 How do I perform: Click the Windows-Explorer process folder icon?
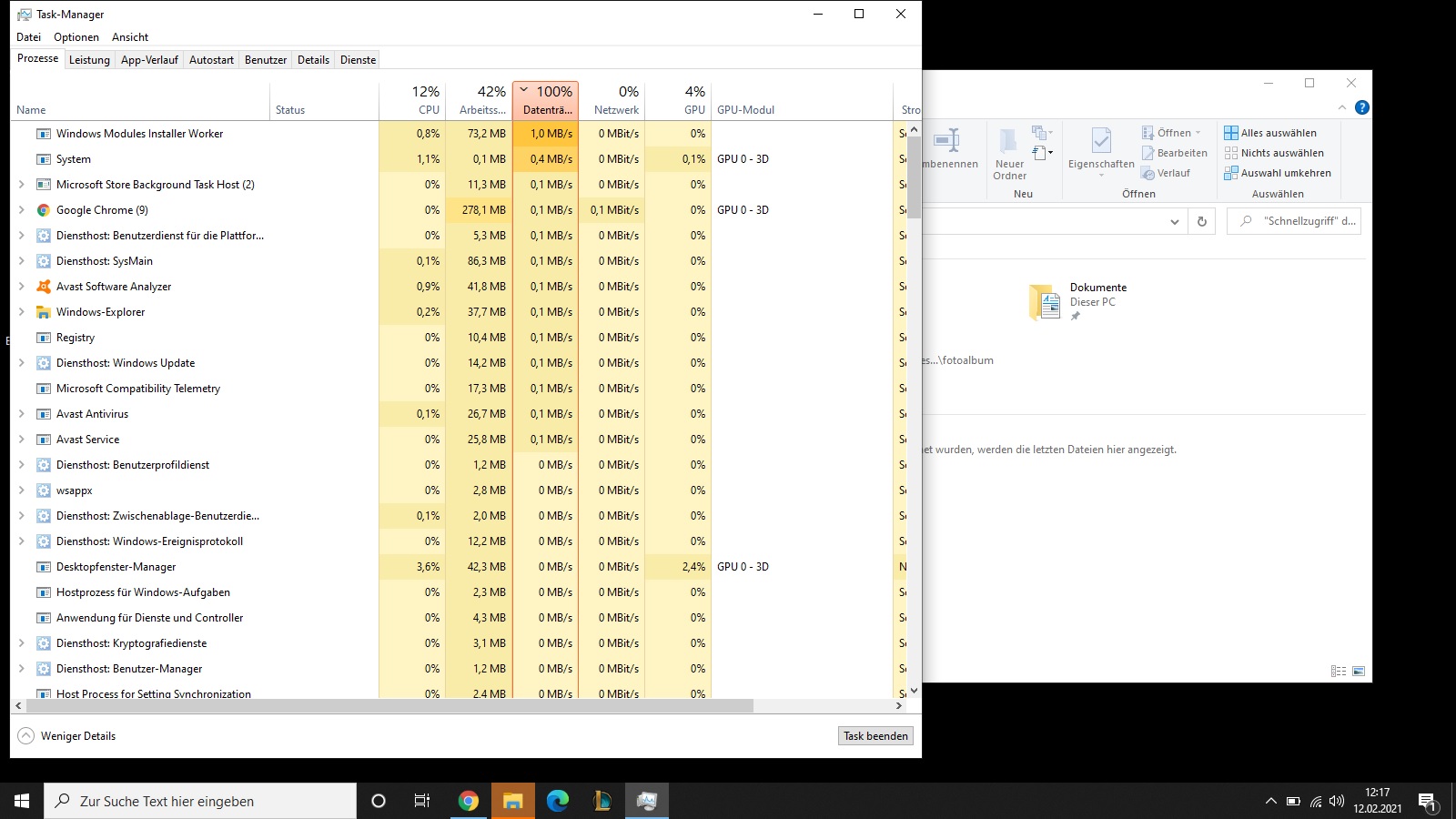[43, 312]
